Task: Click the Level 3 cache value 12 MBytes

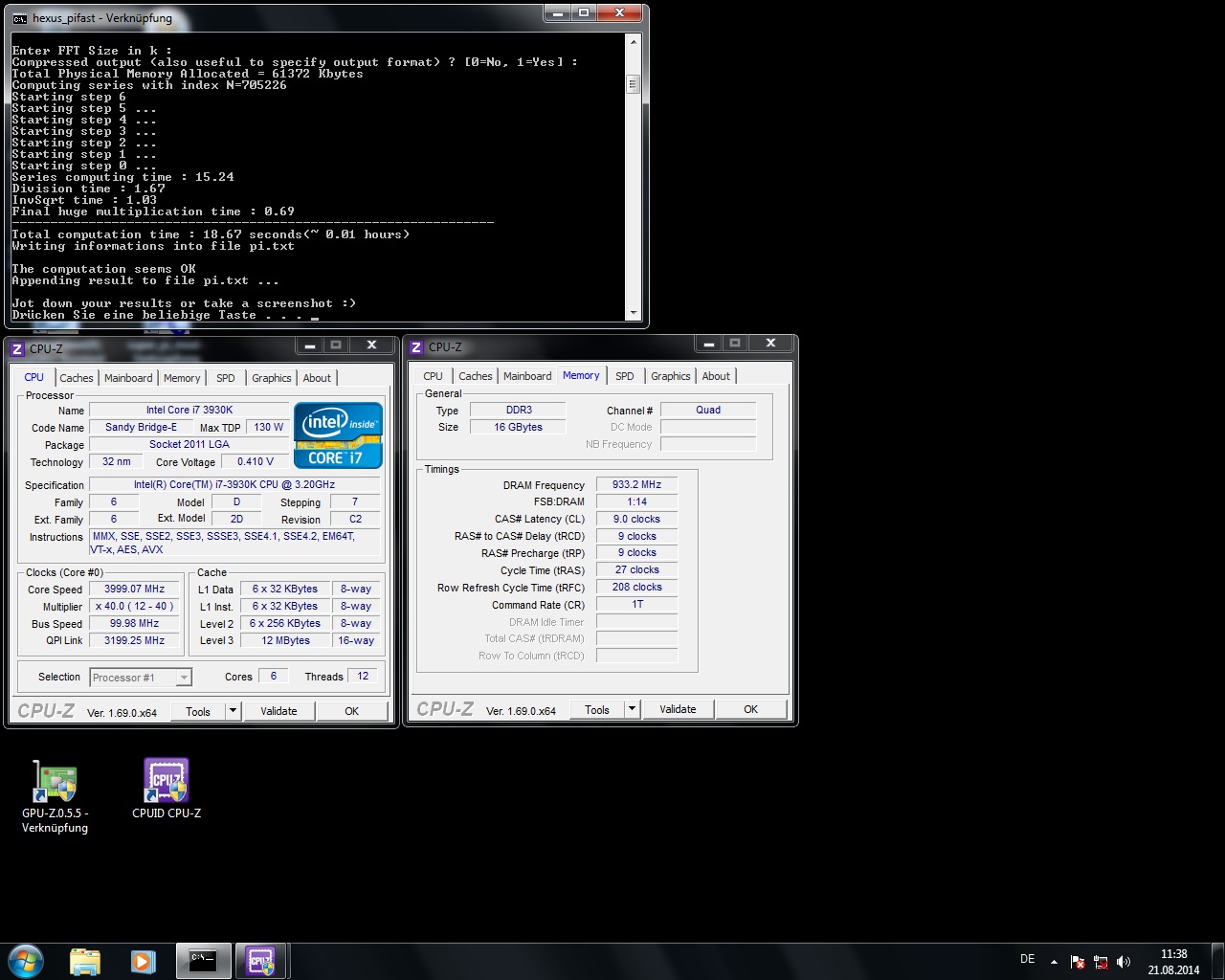Action: 286,640
